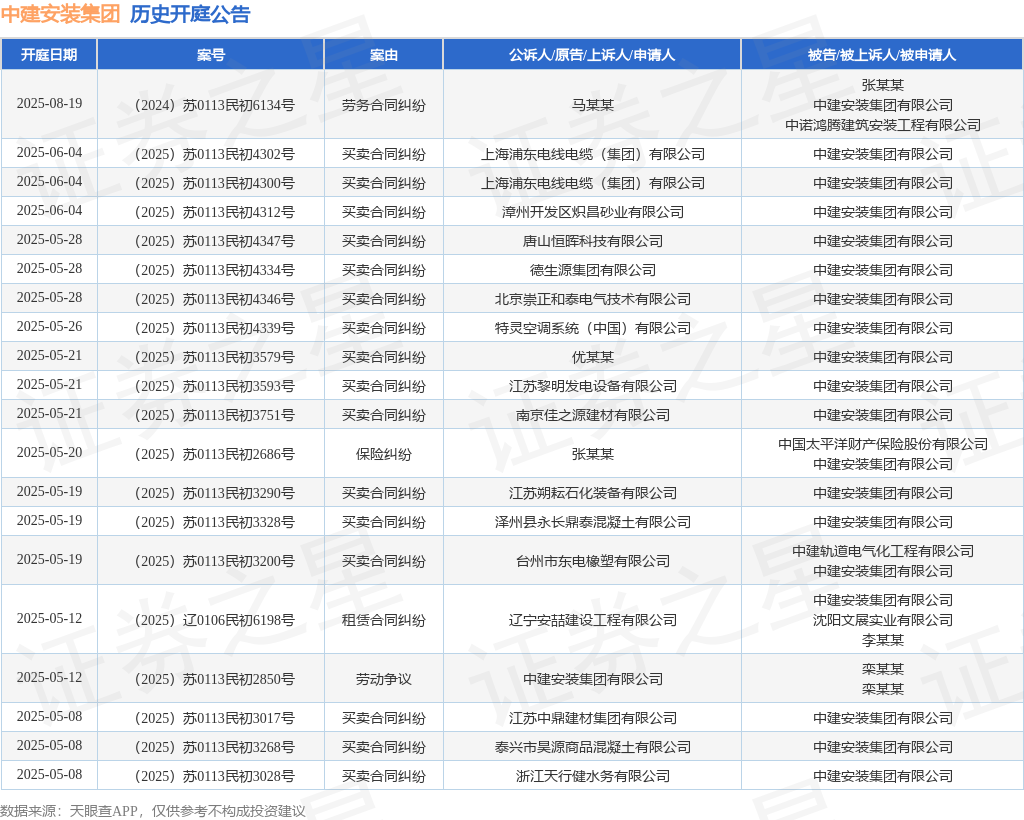
Task: Select date cell 2025-05-20
Action: point(49,452)
